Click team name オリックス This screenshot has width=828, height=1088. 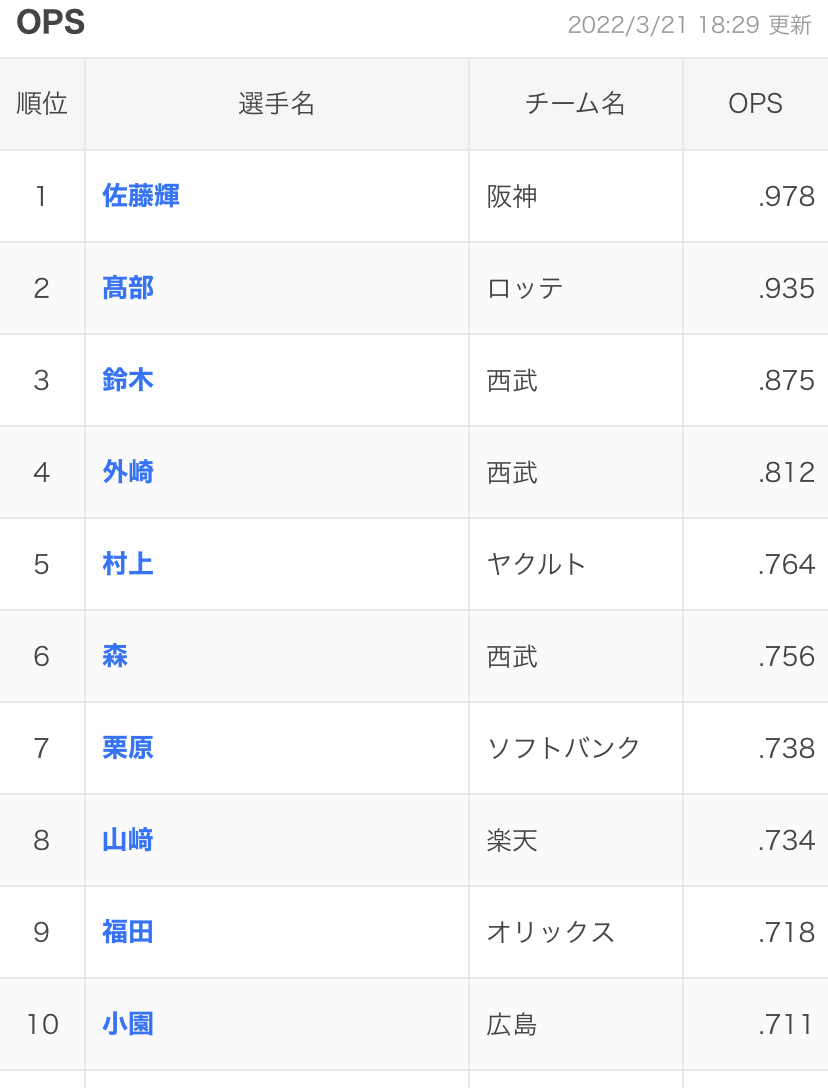pyautogui.click(x=550, y=932)
